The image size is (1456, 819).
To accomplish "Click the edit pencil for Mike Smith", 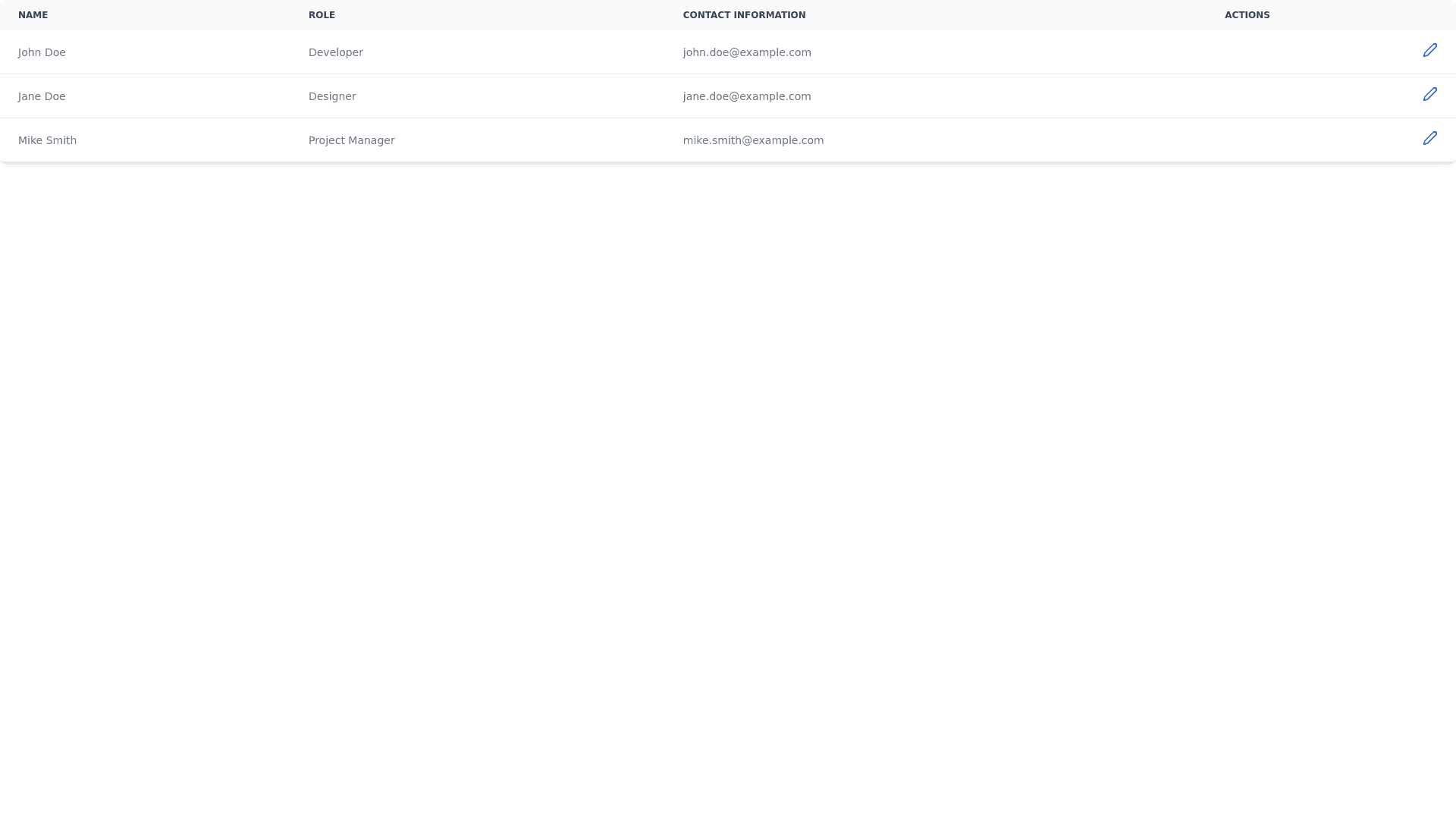I will [1429, 138].
